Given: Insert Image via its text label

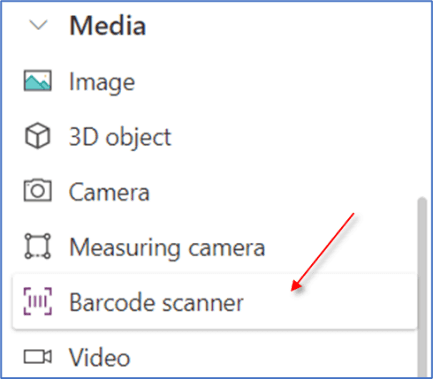Looking at the screenshot, I should tap(102, 82).
